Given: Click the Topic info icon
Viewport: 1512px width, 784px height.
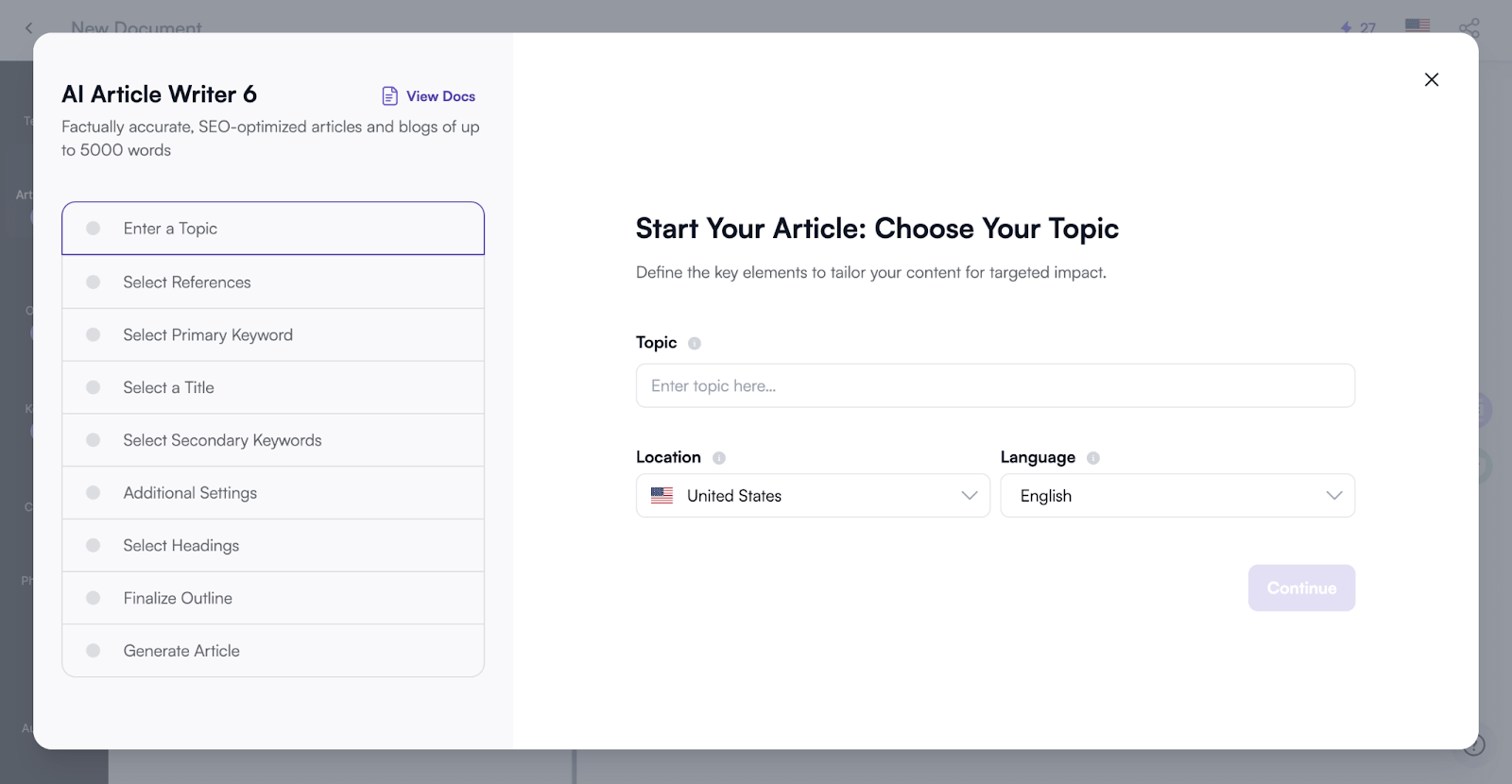Looking at the screenshot, I should 695,344.
